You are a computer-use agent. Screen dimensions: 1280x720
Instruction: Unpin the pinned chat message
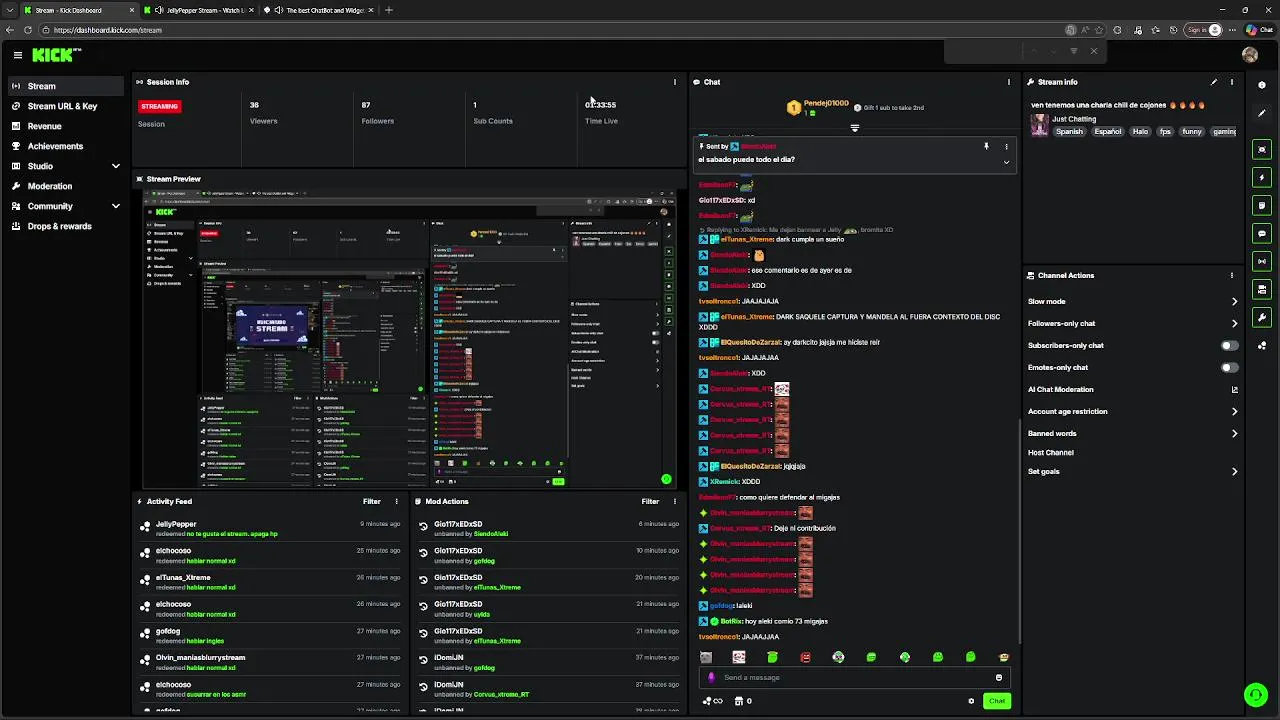pyautogui.click(x=986, y=147)
